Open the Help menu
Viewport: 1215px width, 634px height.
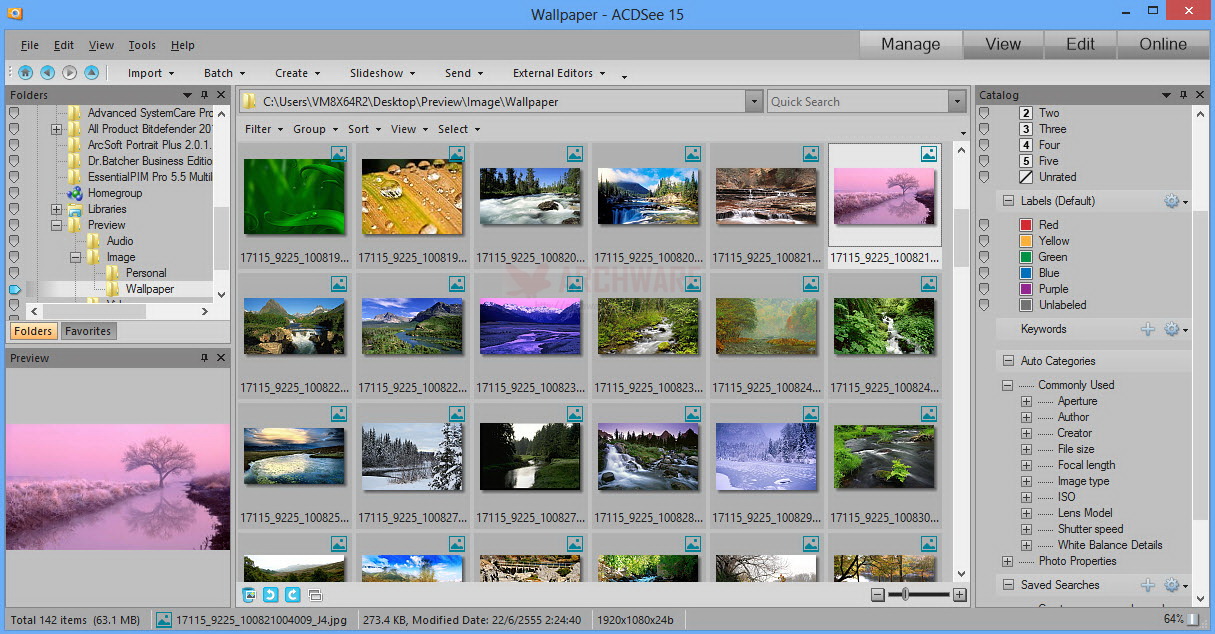pos(182,45)
